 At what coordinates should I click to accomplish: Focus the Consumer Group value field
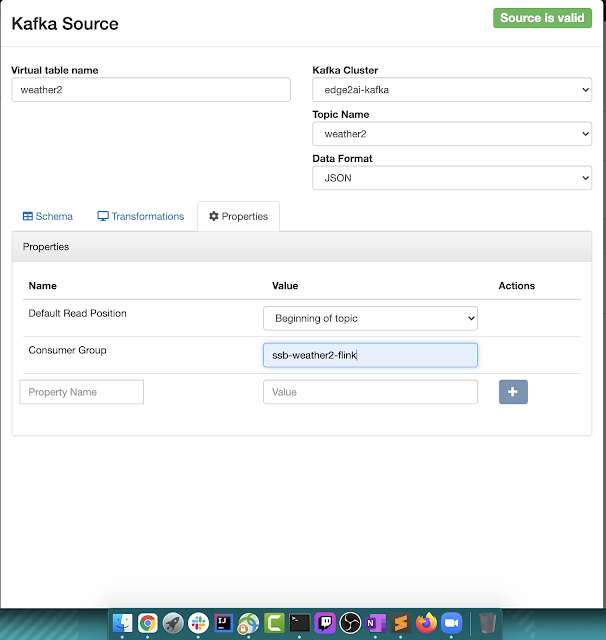point(370,355)
